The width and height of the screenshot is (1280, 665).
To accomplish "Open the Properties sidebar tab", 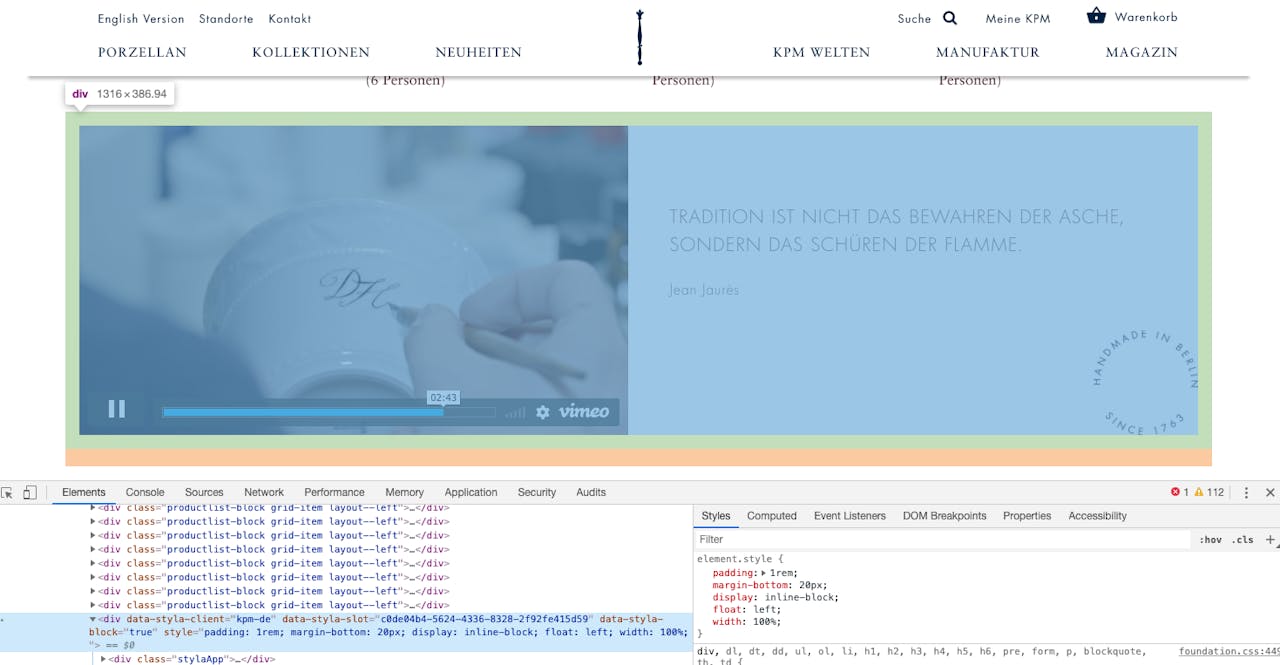I will coord(1027,516).
